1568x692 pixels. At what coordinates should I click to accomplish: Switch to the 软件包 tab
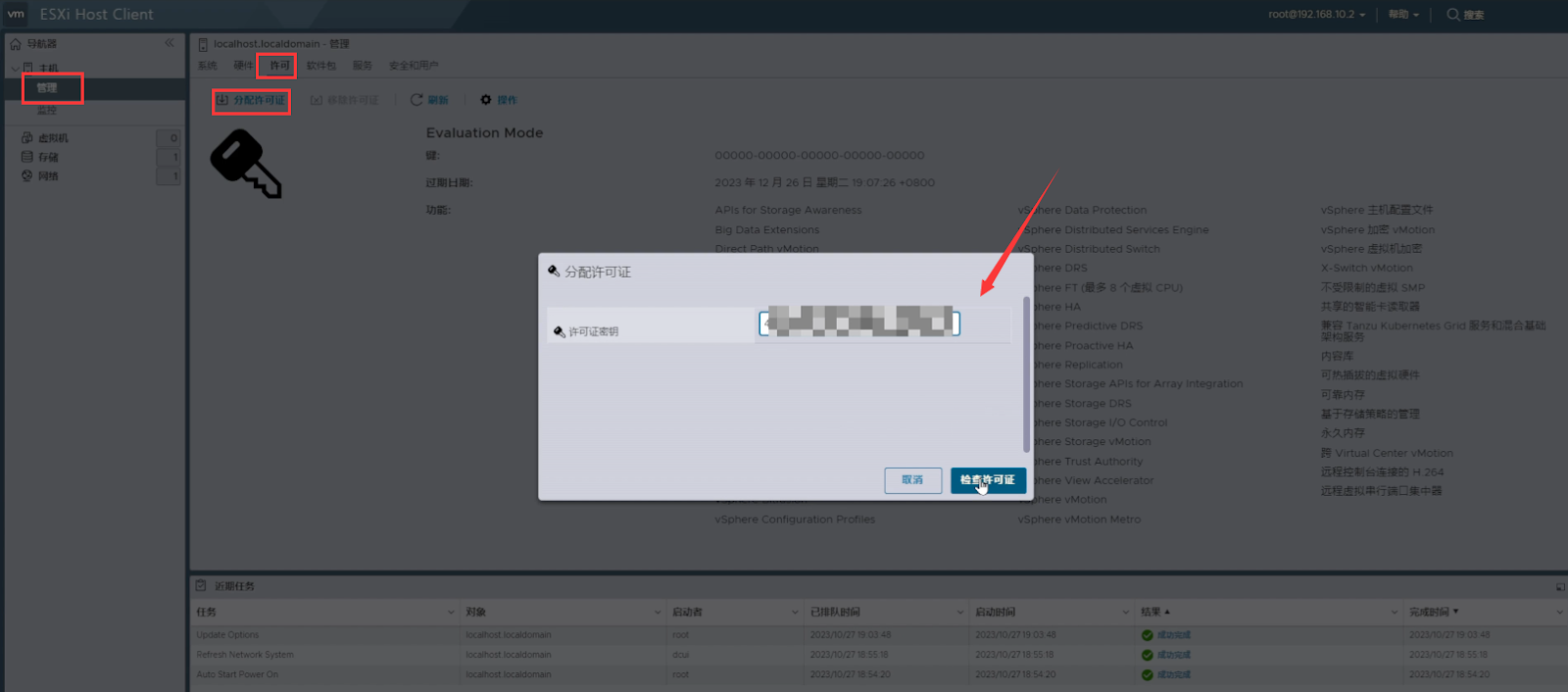321,66
